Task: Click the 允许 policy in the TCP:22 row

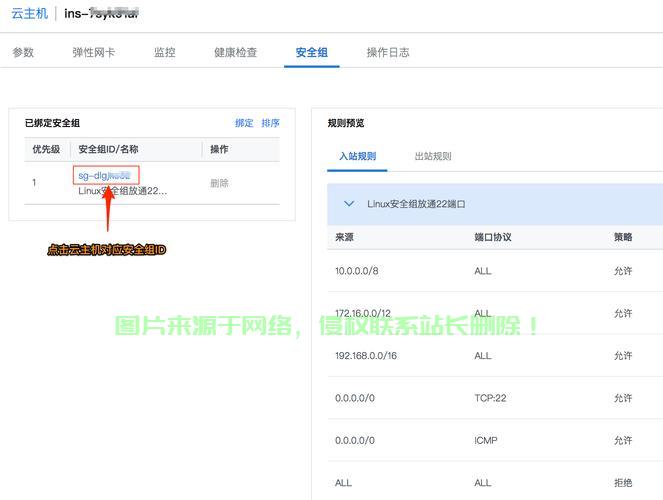Action: tap(623, 398)
